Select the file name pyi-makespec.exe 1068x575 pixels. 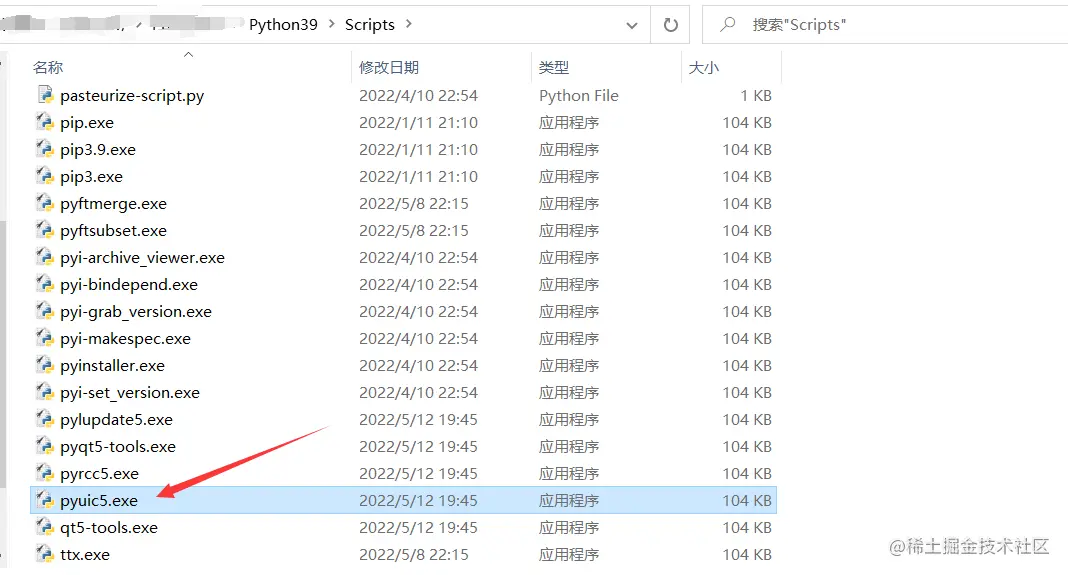tap(125, 339)
